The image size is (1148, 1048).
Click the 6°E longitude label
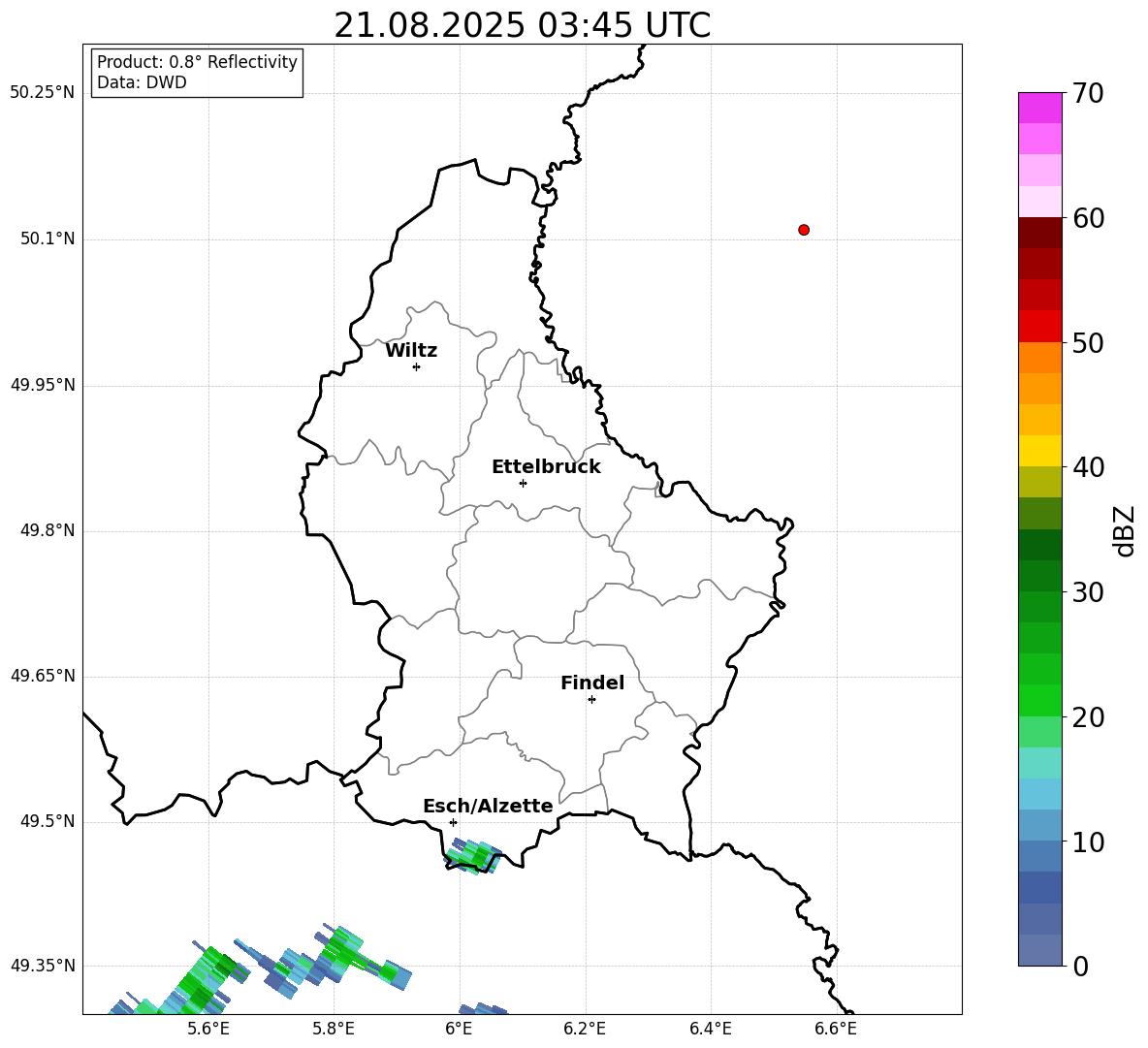[459, 1029]
